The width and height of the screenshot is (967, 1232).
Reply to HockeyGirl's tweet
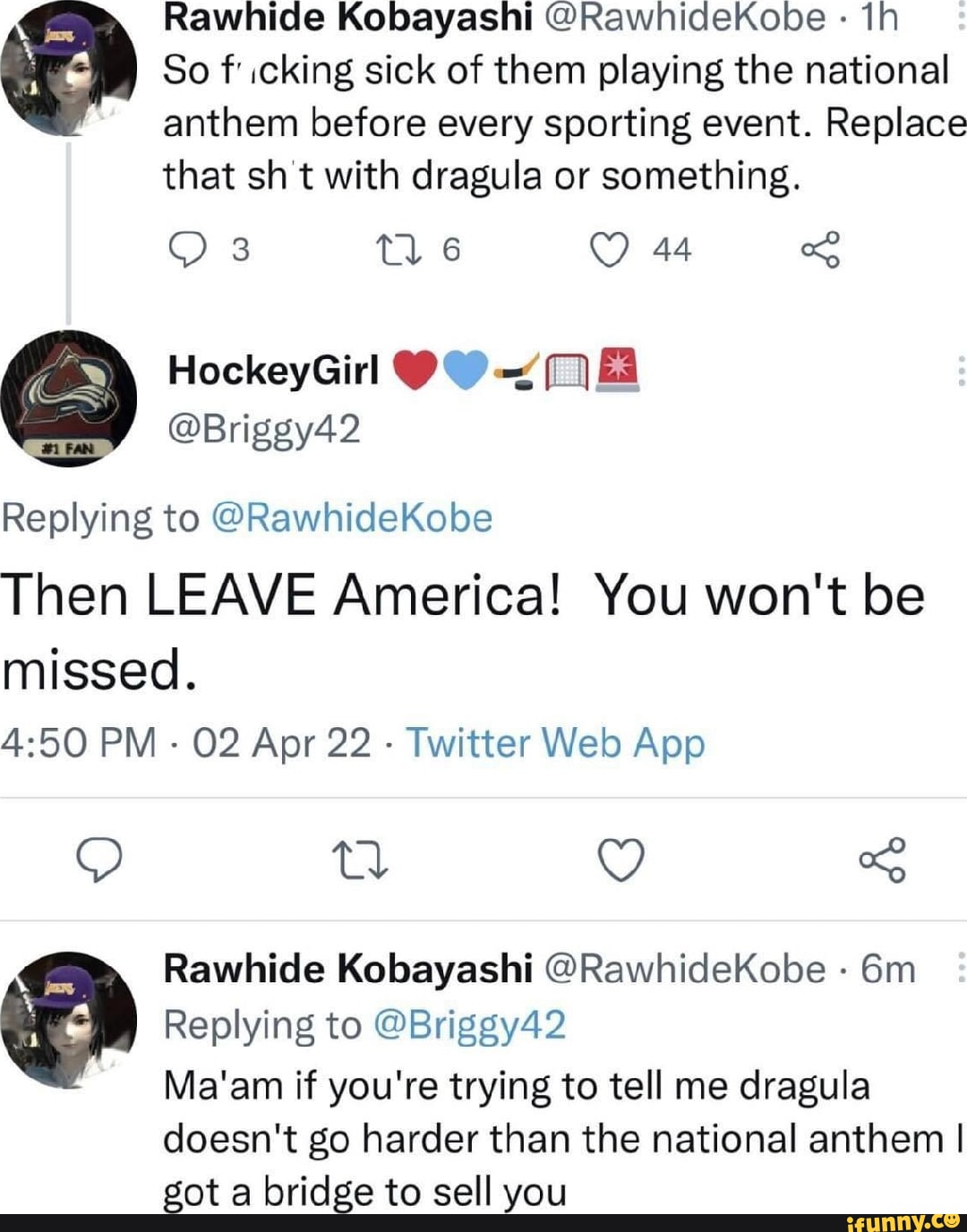(x=99, y=860)
